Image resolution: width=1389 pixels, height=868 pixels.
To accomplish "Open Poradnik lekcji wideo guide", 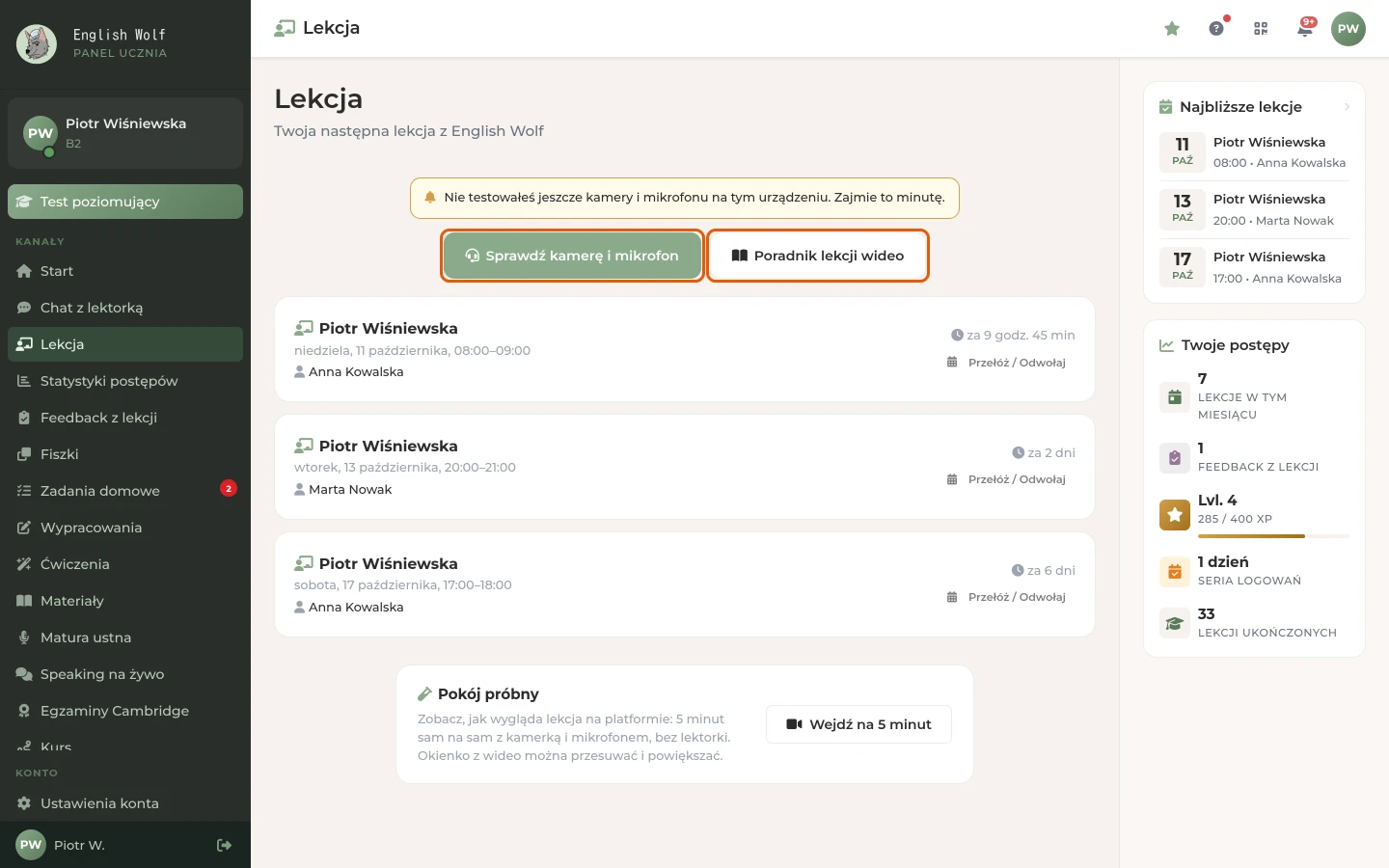I will [818, 256].
